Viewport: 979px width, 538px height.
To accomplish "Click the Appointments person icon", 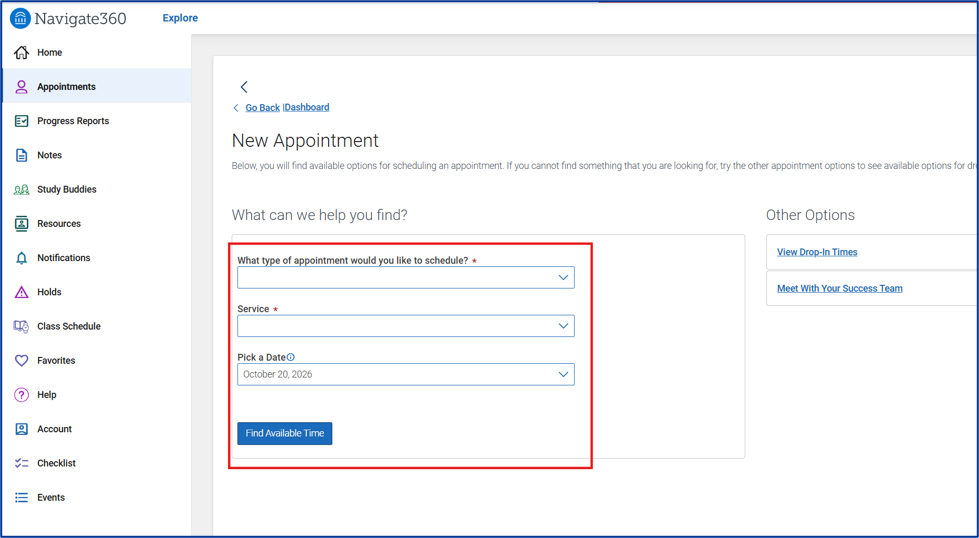I will pos(21,87).
